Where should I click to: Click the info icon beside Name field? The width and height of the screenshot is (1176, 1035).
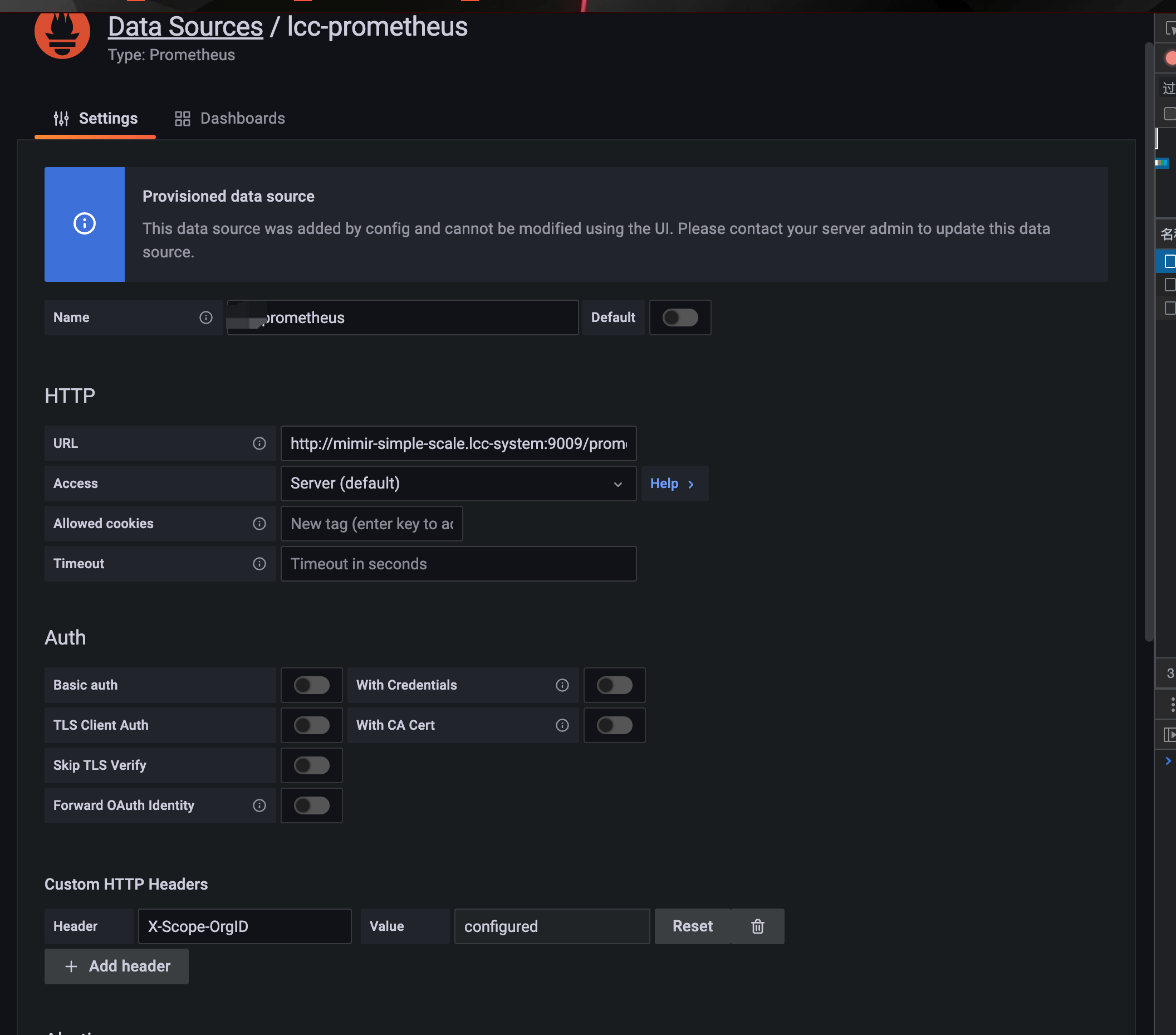click(x=205, y=317)
